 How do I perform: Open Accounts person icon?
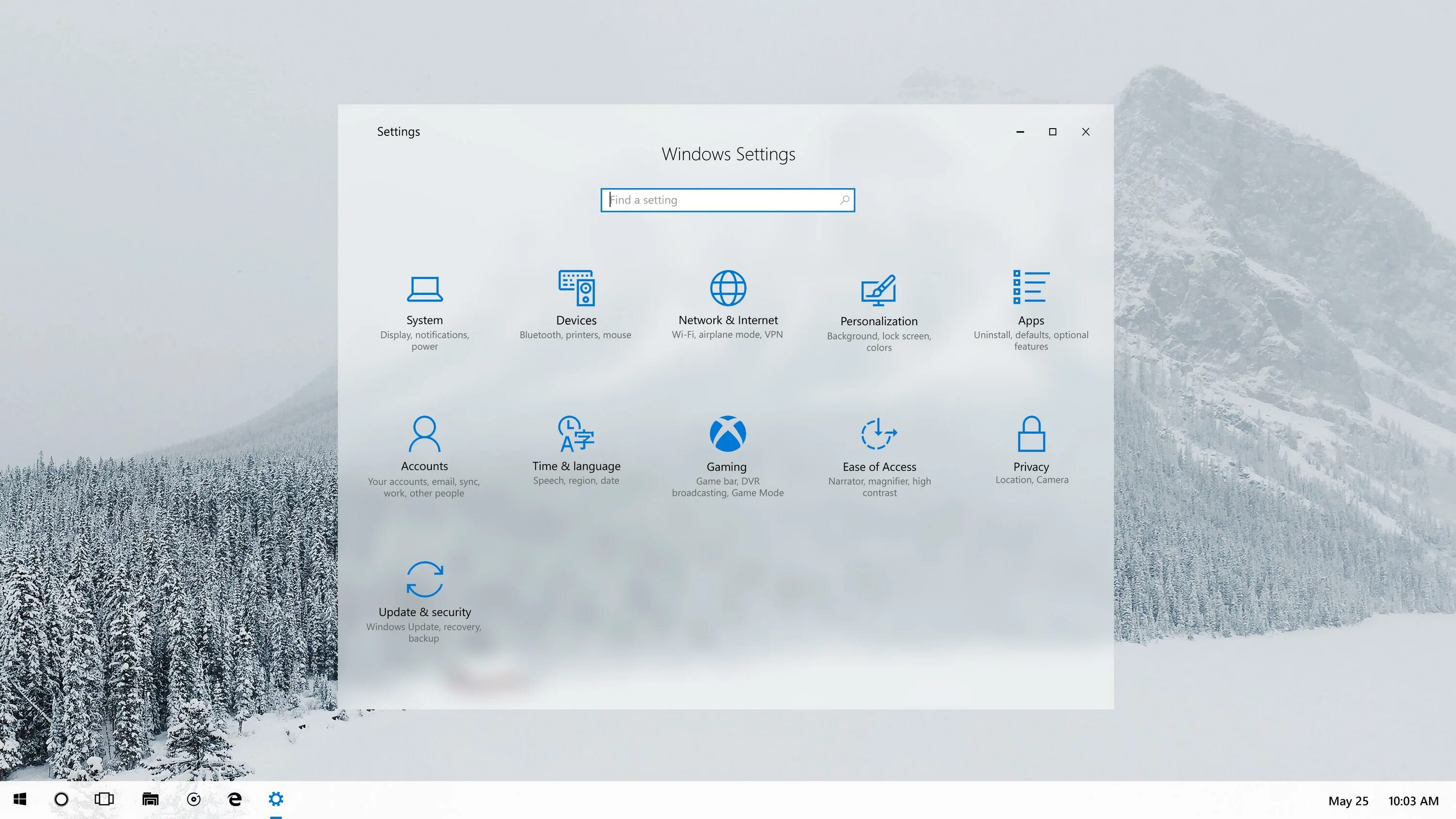coord(424,434)
